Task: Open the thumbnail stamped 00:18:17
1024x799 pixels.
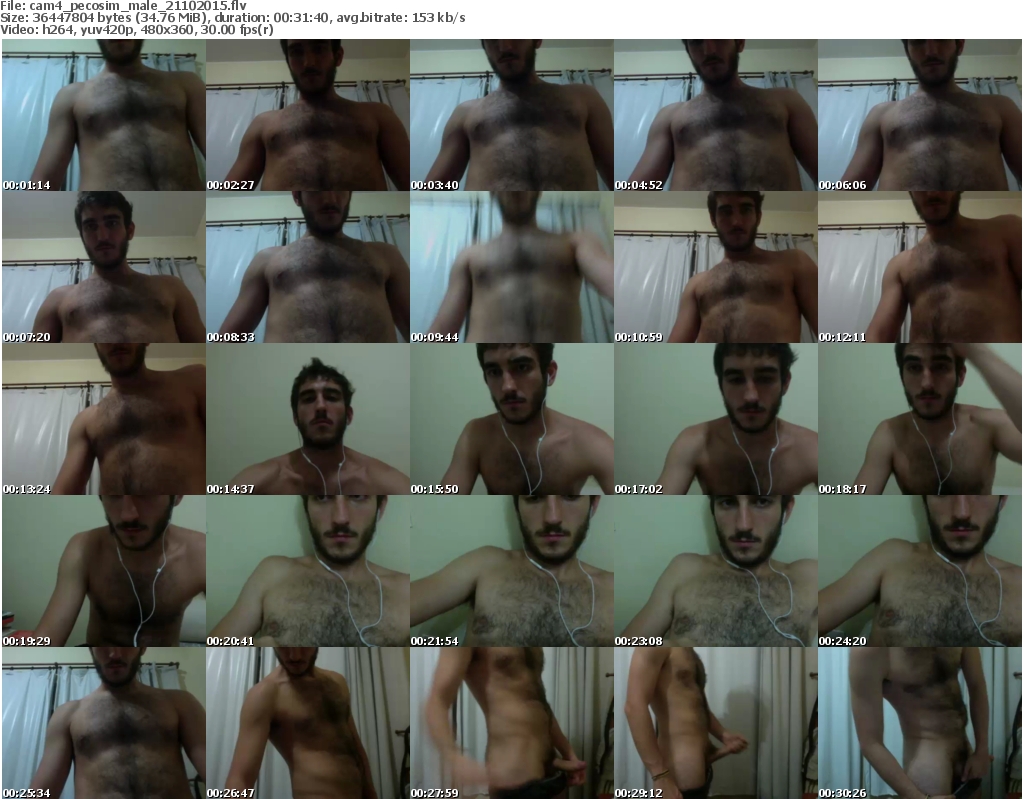Action: pos(920,419)
